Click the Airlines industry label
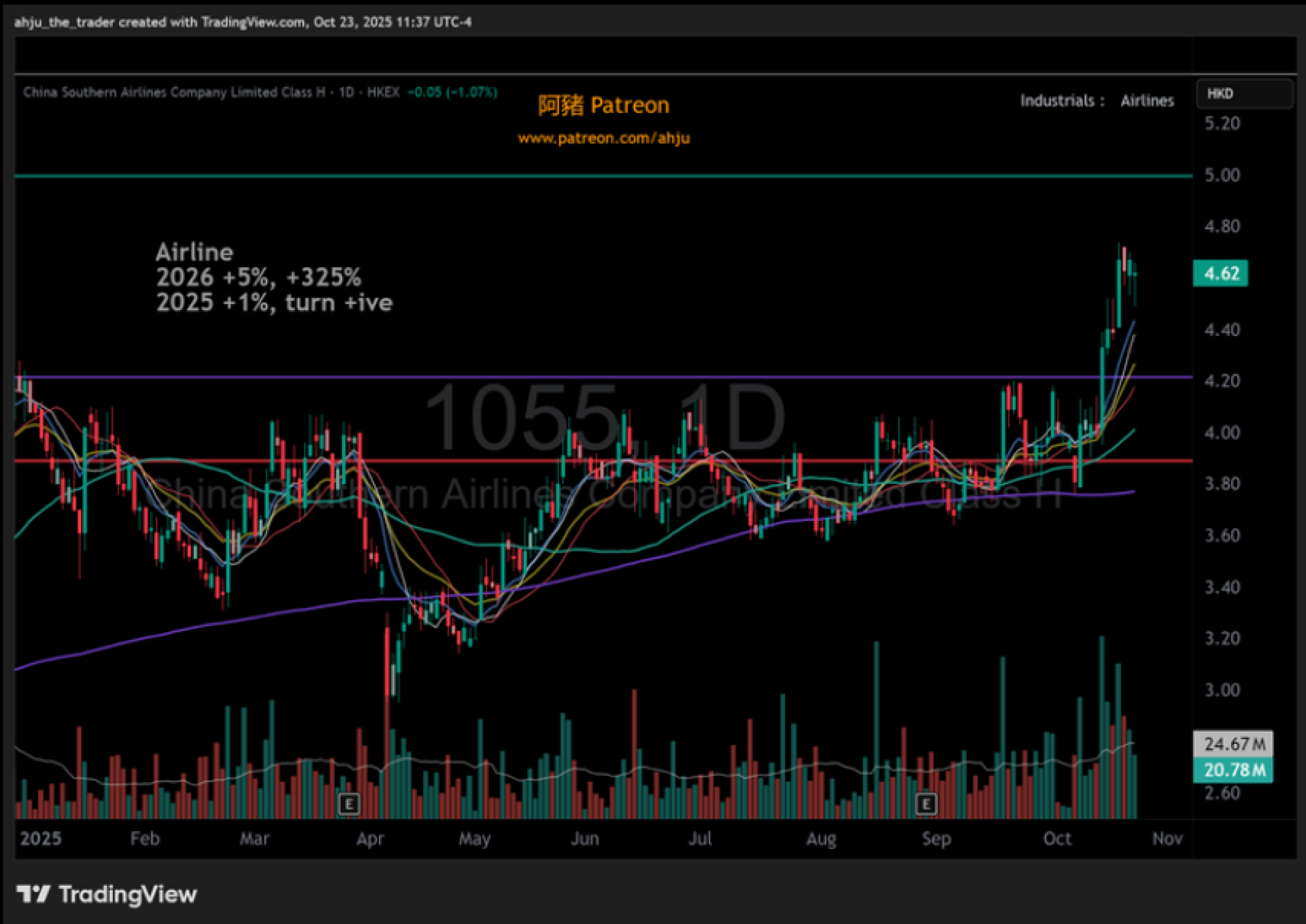Screen dimensions: 1306x924 click(x=1147, y=101)
